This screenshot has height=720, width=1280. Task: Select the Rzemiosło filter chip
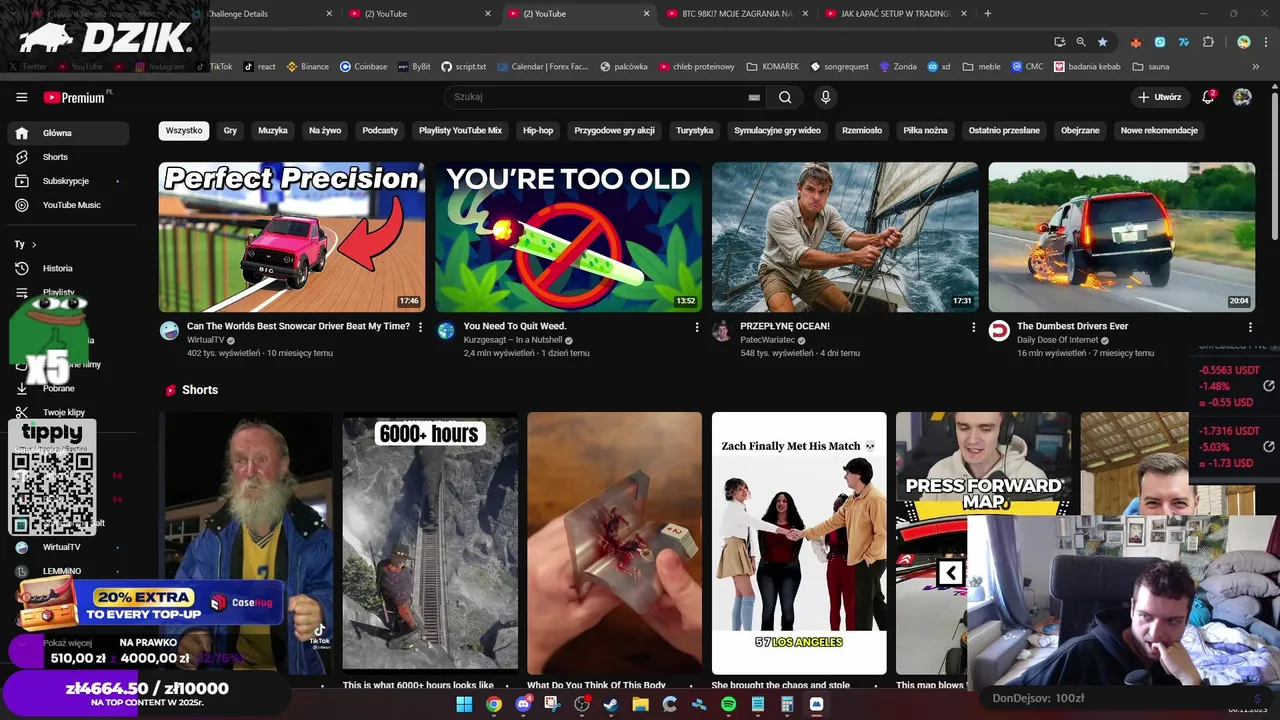tap(862, 130)
